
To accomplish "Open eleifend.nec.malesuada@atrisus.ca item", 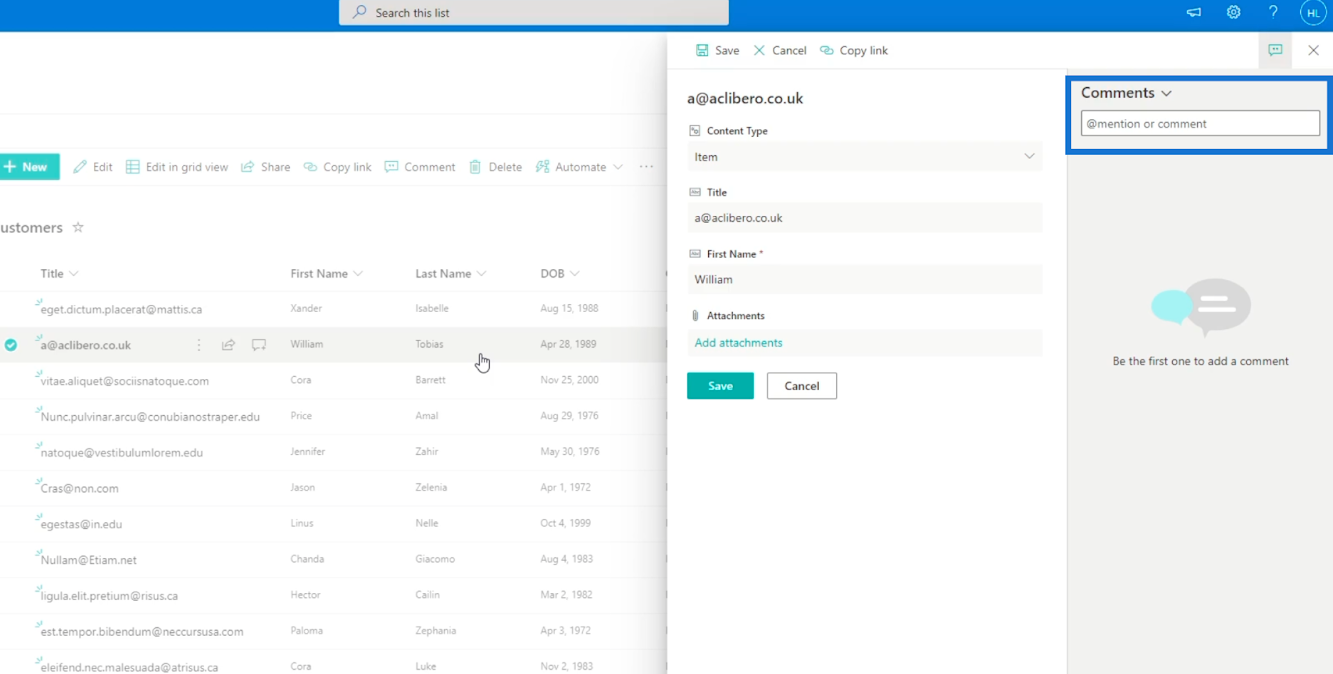I will click(129, 667).
